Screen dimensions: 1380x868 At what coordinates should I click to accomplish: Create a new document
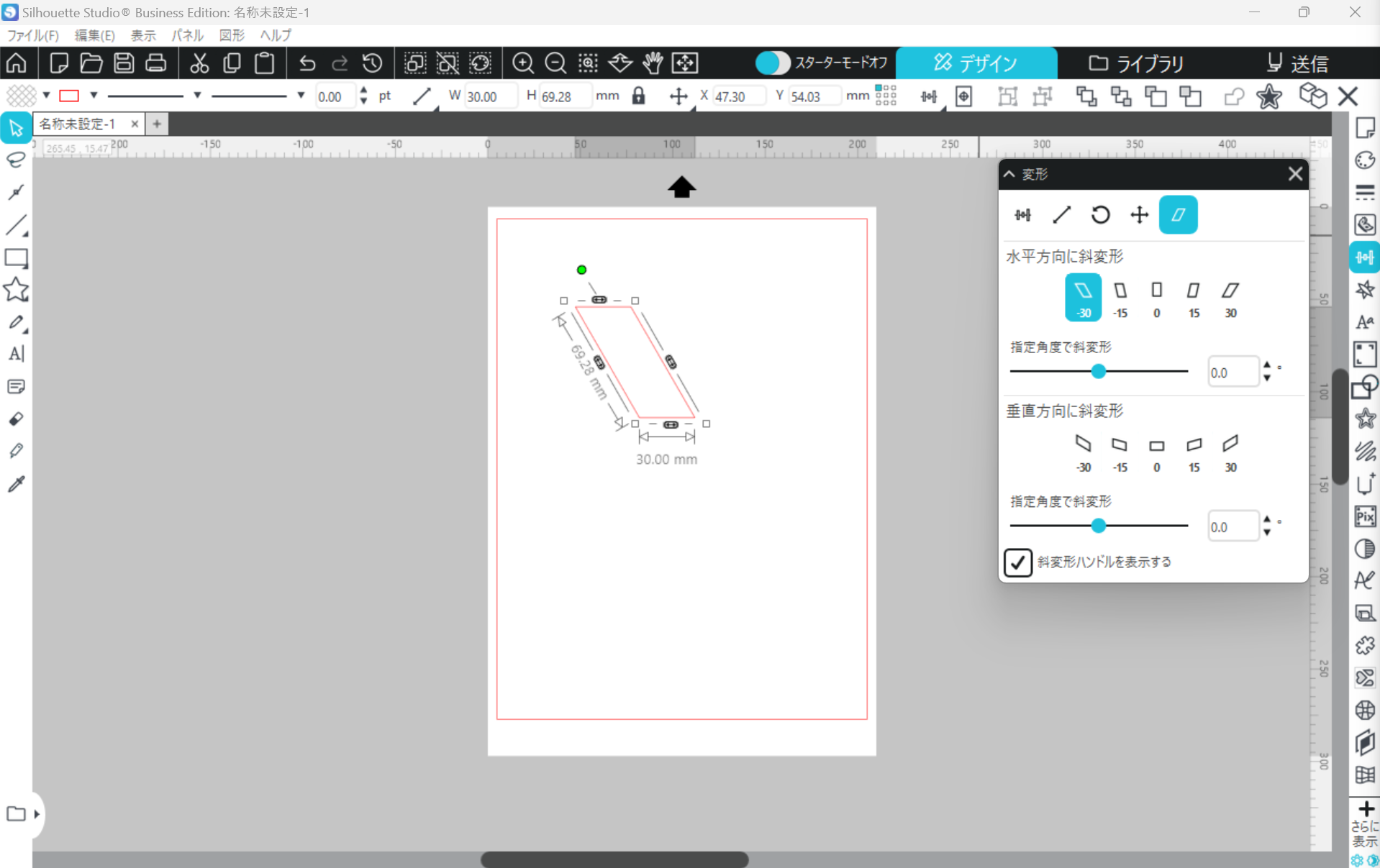coord(59,63)
